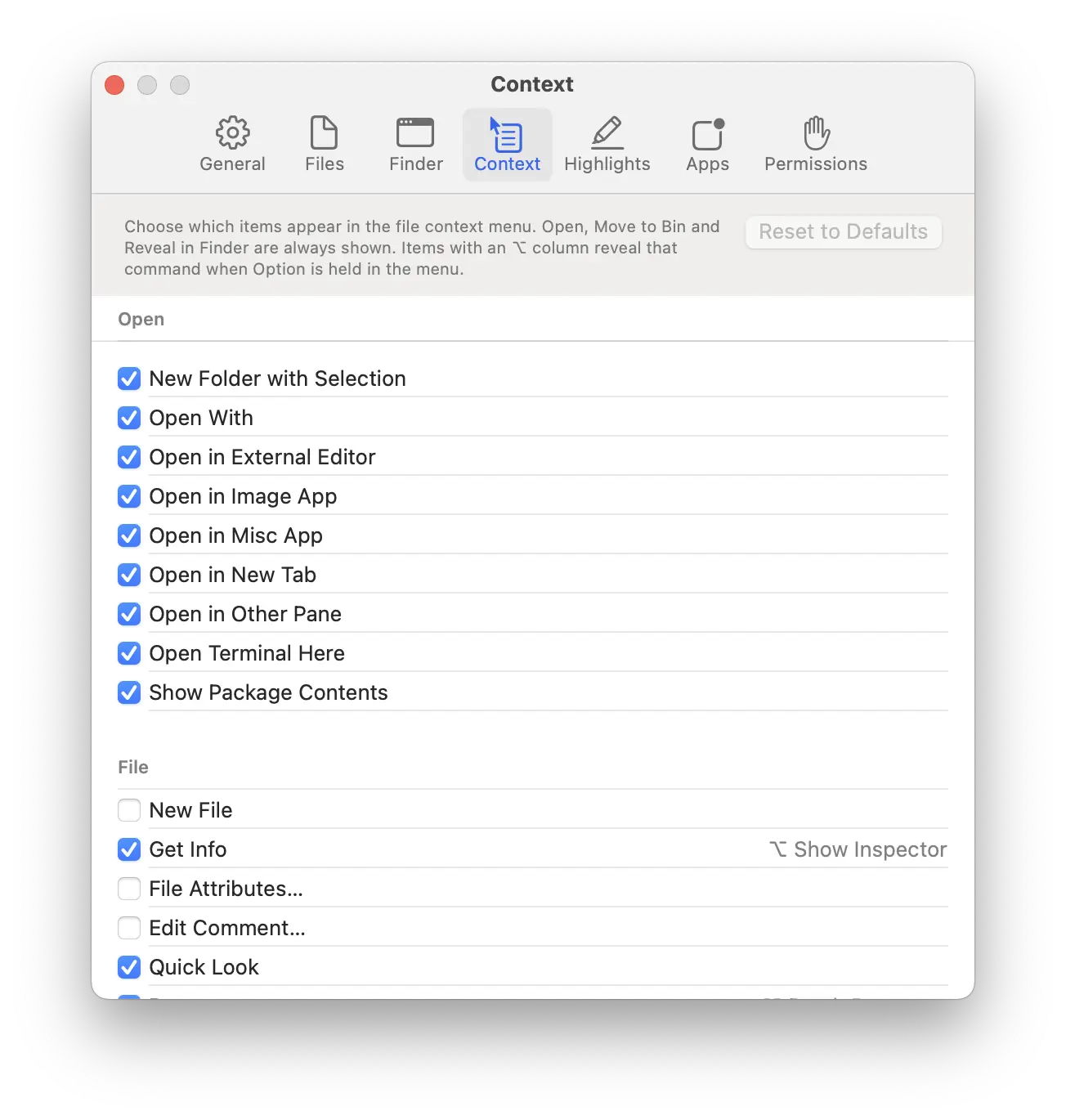Enable the New File checkbox
1066x1120 pixels.
tap(129, 810)
